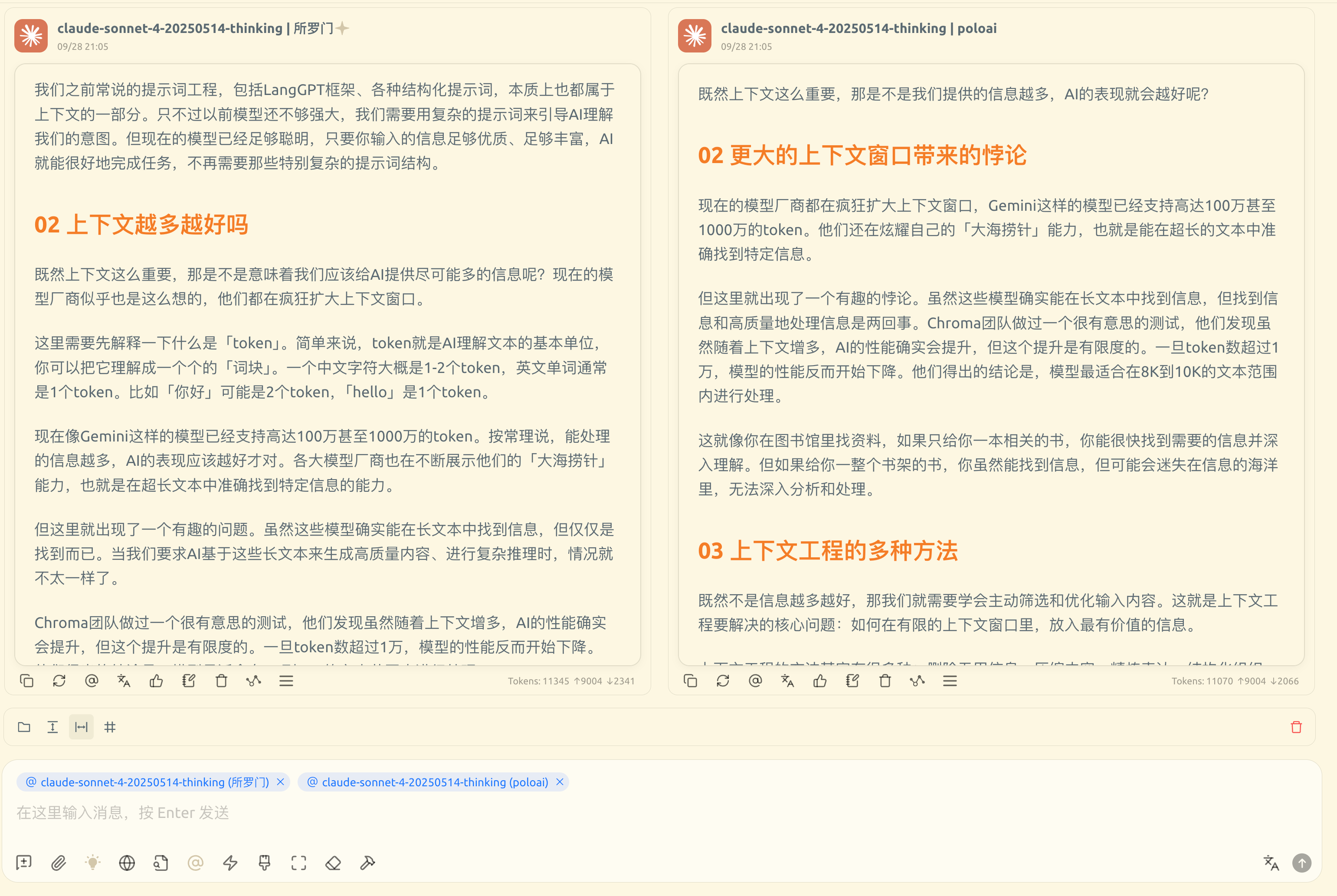Screen dimensions: 1337x896
Task: Open the hamburger menu under 所罗门 message
Action: 286,680
